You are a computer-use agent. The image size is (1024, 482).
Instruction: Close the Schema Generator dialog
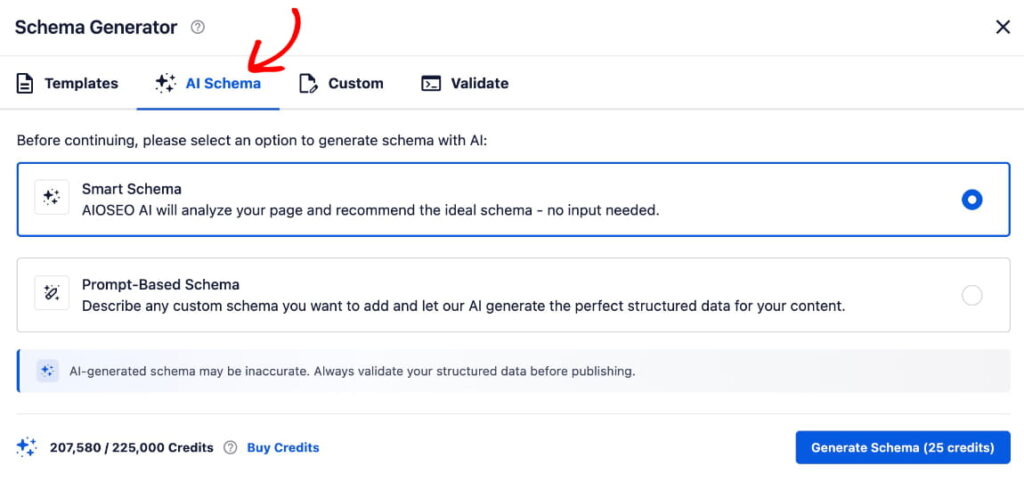pyautogui.click(x=1002, y=27)
